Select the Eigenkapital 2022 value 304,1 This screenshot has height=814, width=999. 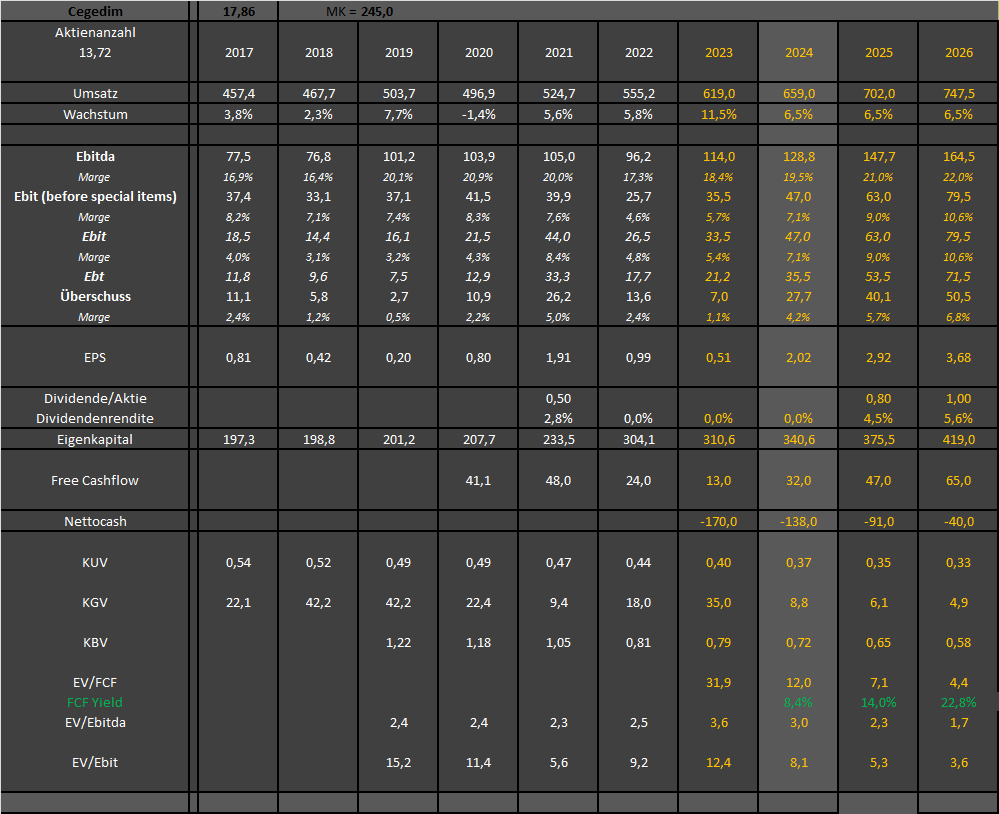pyautogui.click(x=638, y=439)
